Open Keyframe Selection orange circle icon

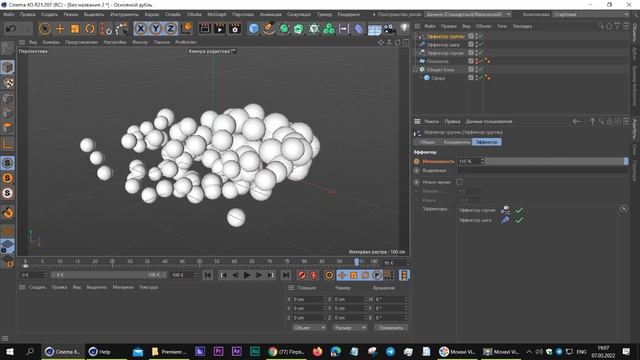tap(329, 275)
